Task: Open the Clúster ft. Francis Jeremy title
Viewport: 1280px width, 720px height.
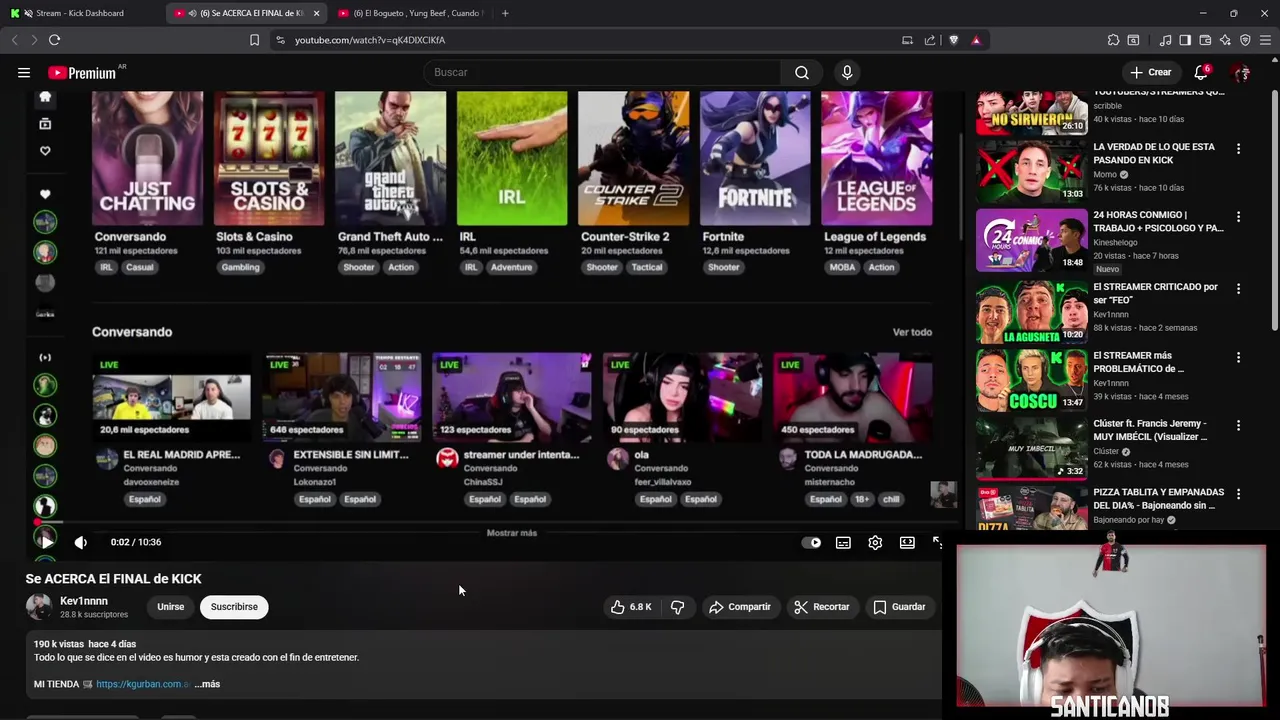Action: point(1150,430)
